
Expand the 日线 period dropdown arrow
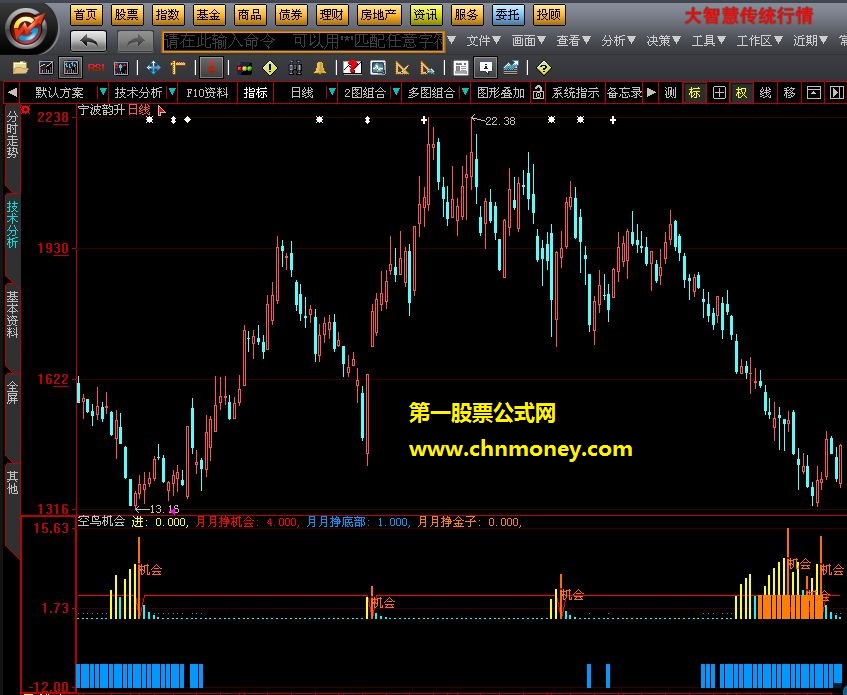(332, 92)
